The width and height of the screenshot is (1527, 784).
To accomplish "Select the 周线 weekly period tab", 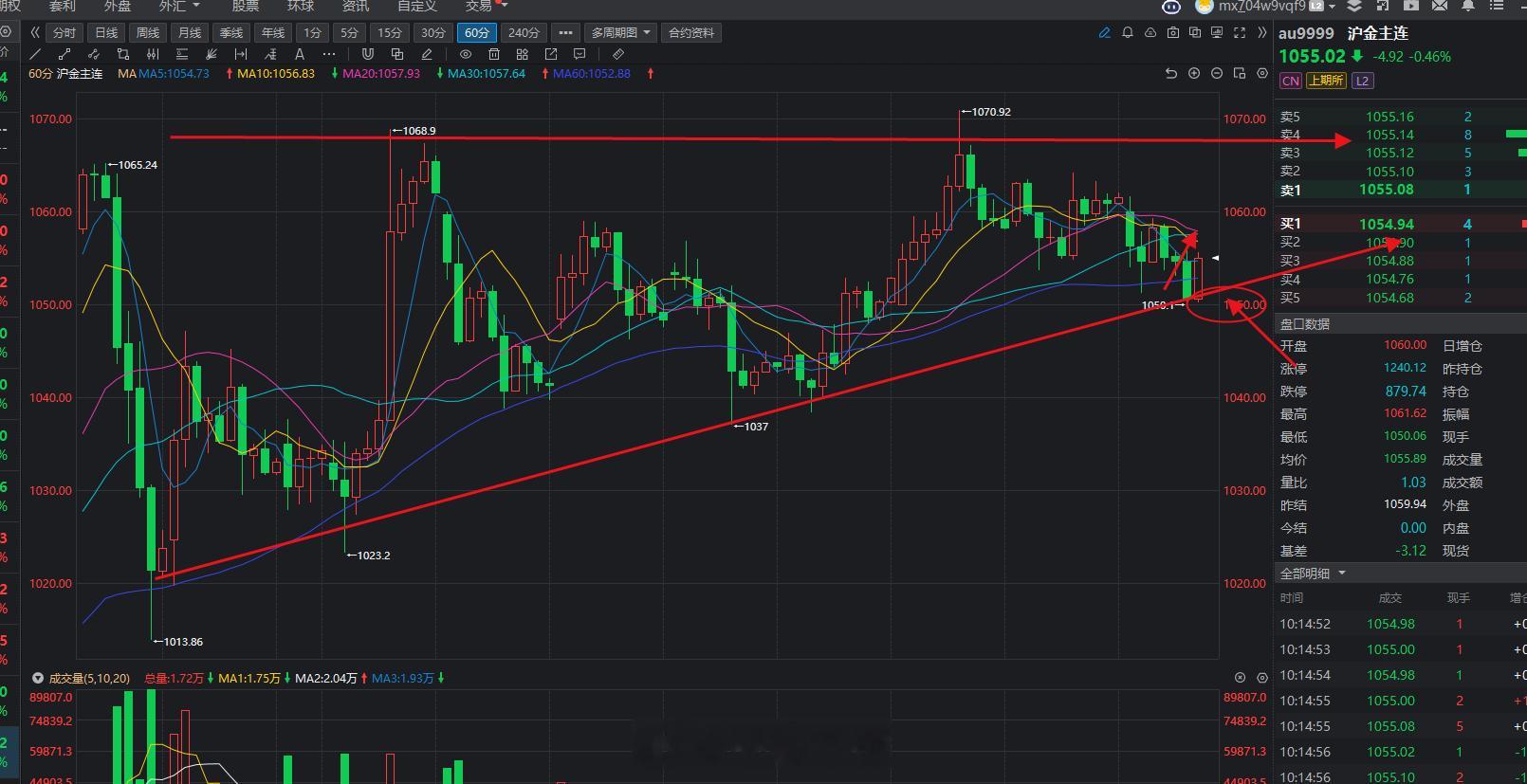I will pyautogui.click(x=148, y=32).
